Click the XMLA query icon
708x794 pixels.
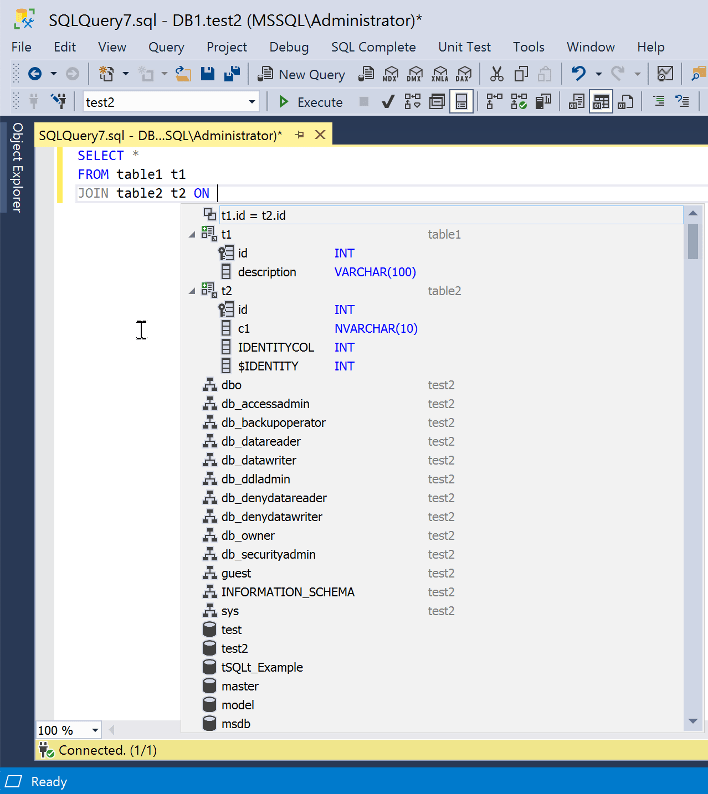pyautogui.click(x=440, y=74)
